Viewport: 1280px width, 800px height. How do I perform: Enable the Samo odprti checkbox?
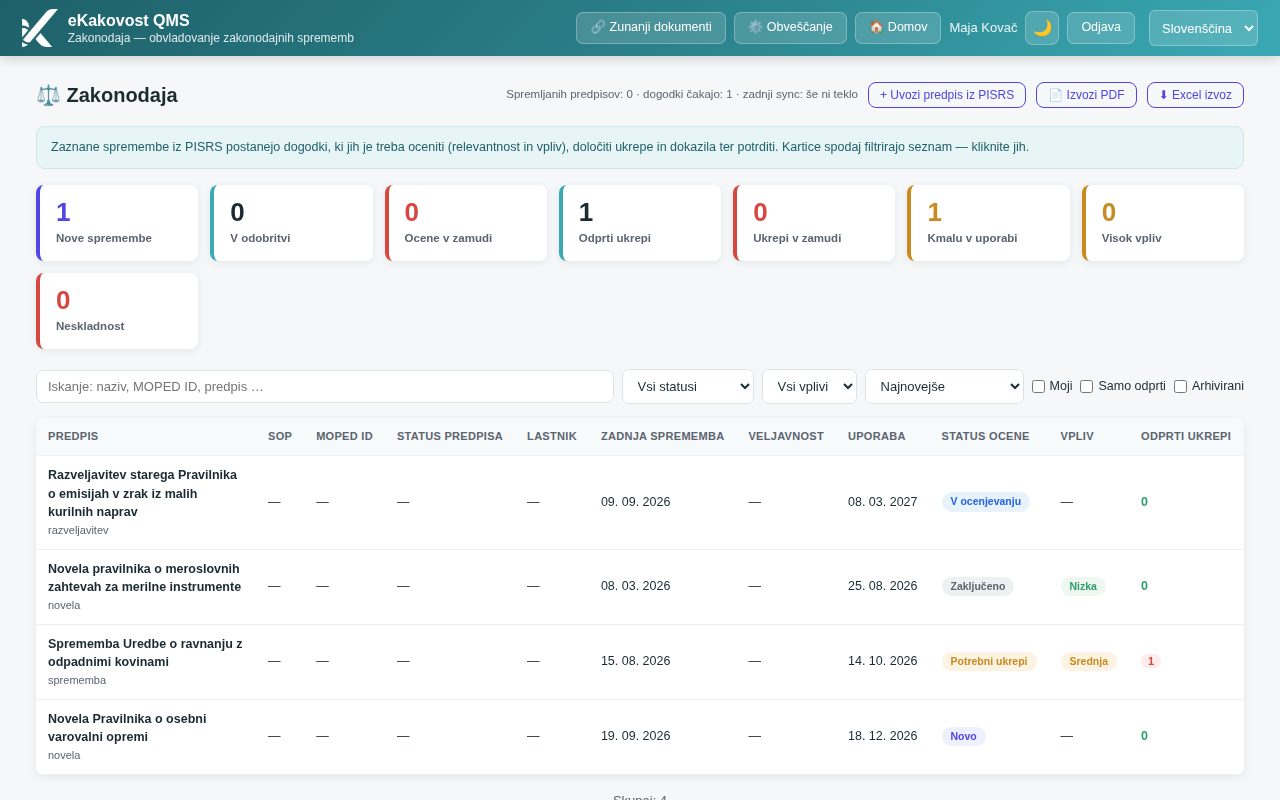[1086, 386]
